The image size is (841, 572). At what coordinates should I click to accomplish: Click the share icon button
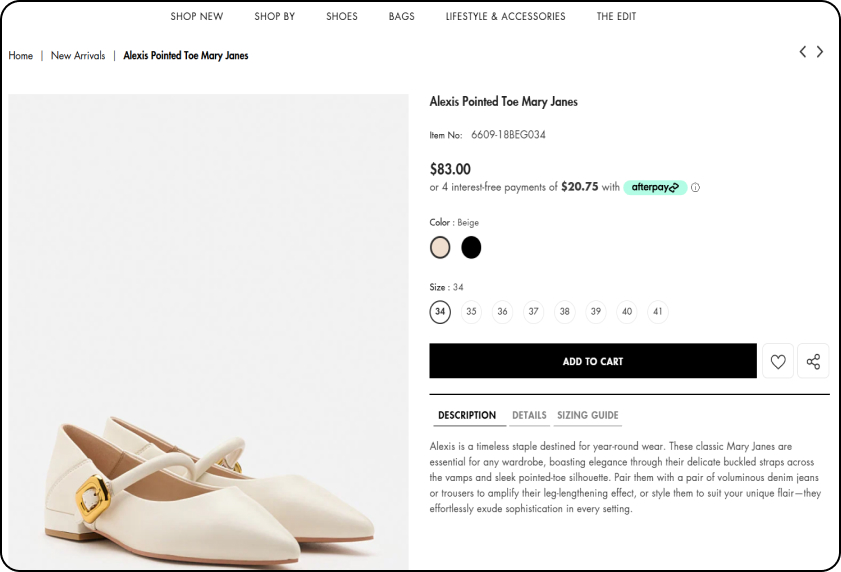pos(813,361)
